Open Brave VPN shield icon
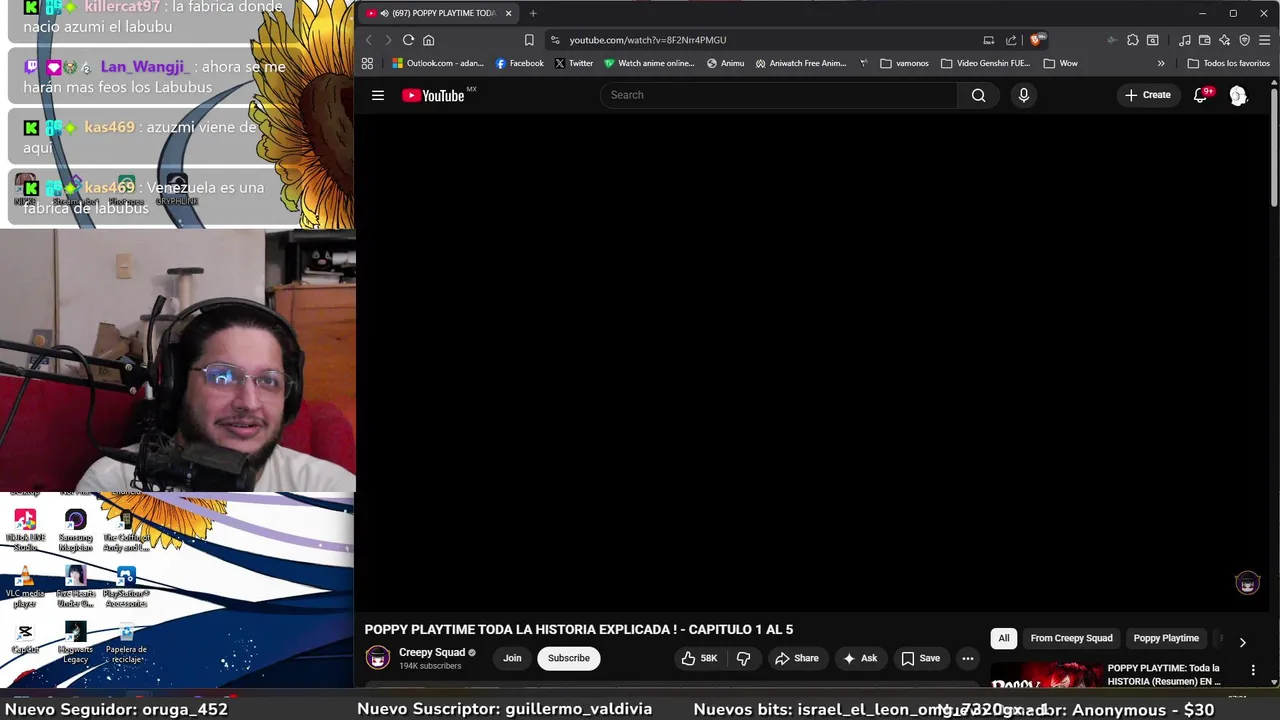 1245,40
